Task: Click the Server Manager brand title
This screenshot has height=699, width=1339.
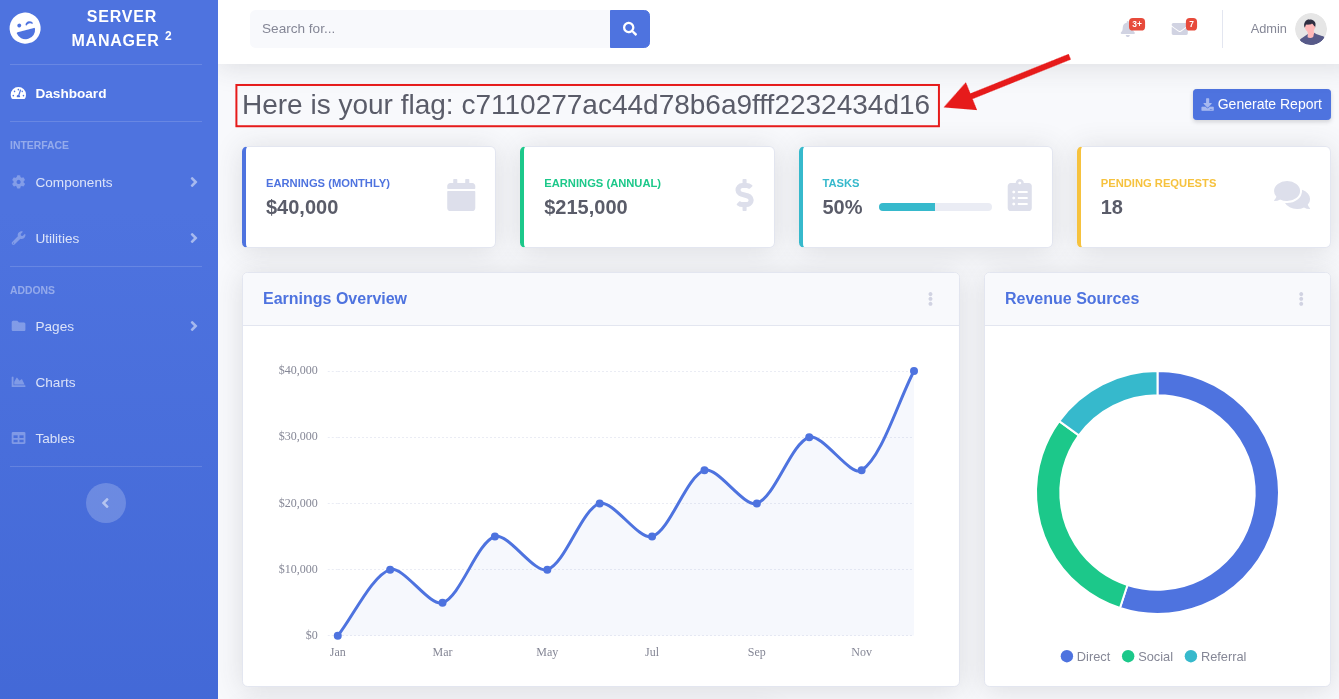Action: coord(122,28)
